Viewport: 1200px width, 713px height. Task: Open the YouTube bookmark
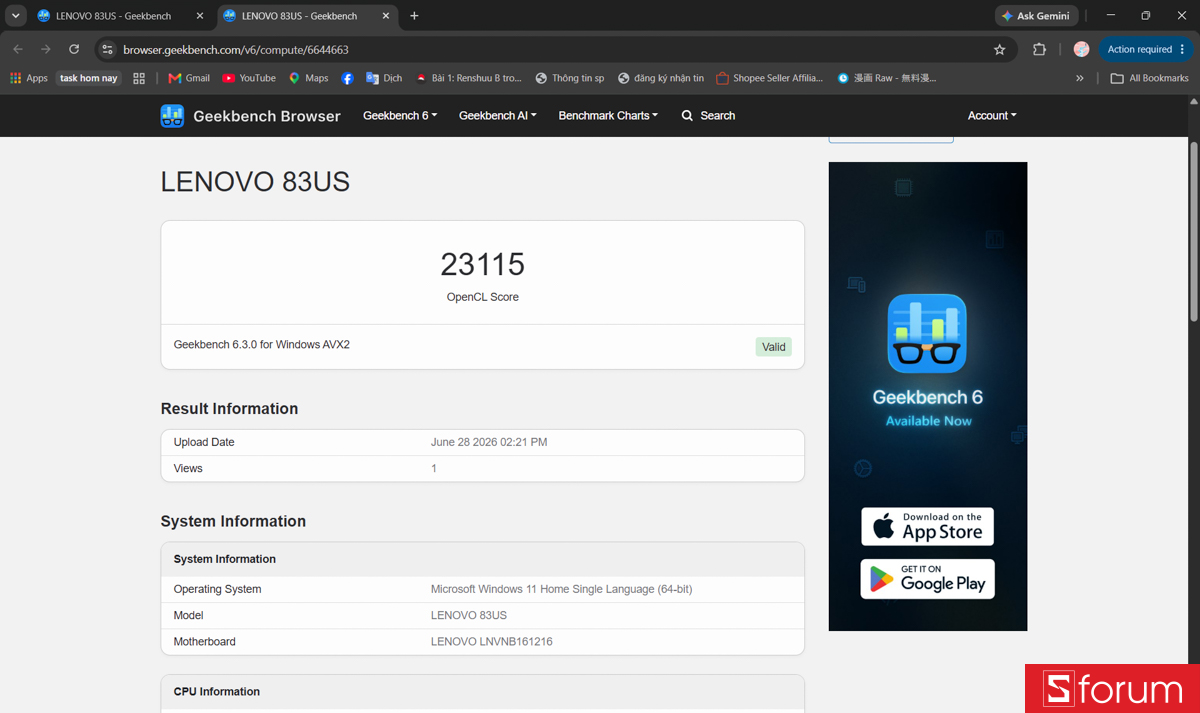pos(249,78)
